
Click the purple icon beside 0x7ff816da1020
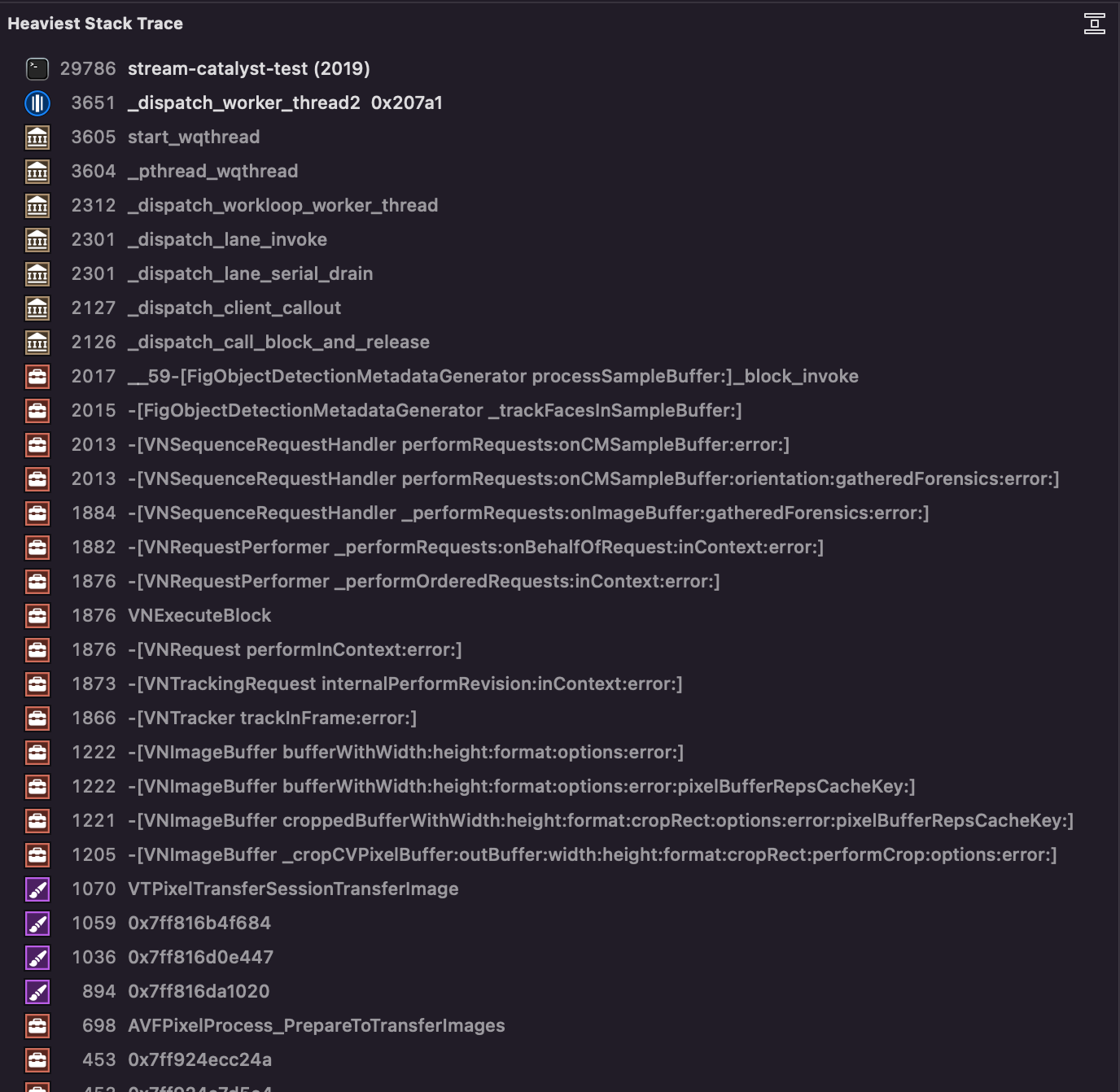click(x=37, y=992)
